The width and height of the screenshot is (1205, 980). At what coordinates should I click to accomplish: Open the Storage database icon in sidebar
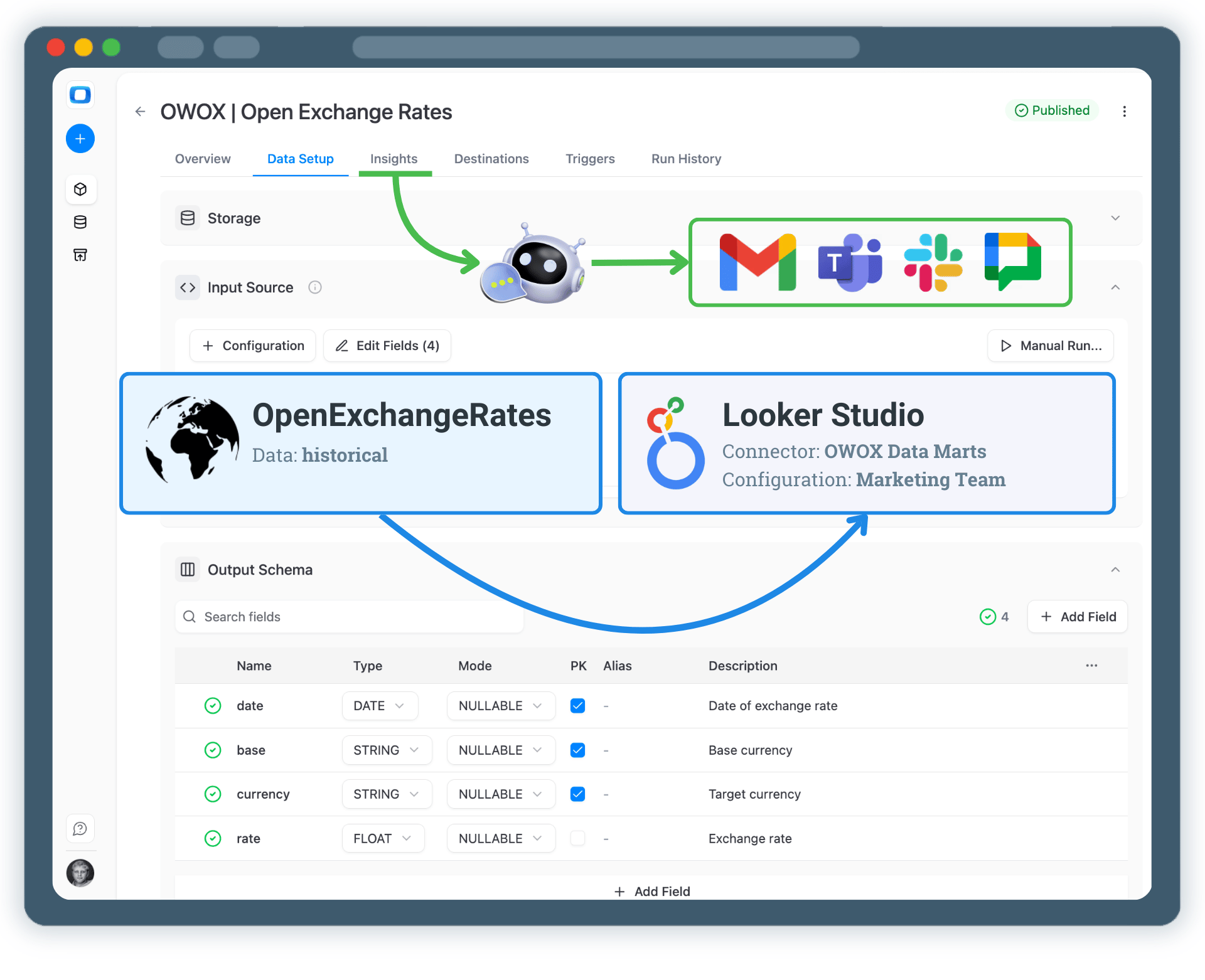(x=80, y=221)
